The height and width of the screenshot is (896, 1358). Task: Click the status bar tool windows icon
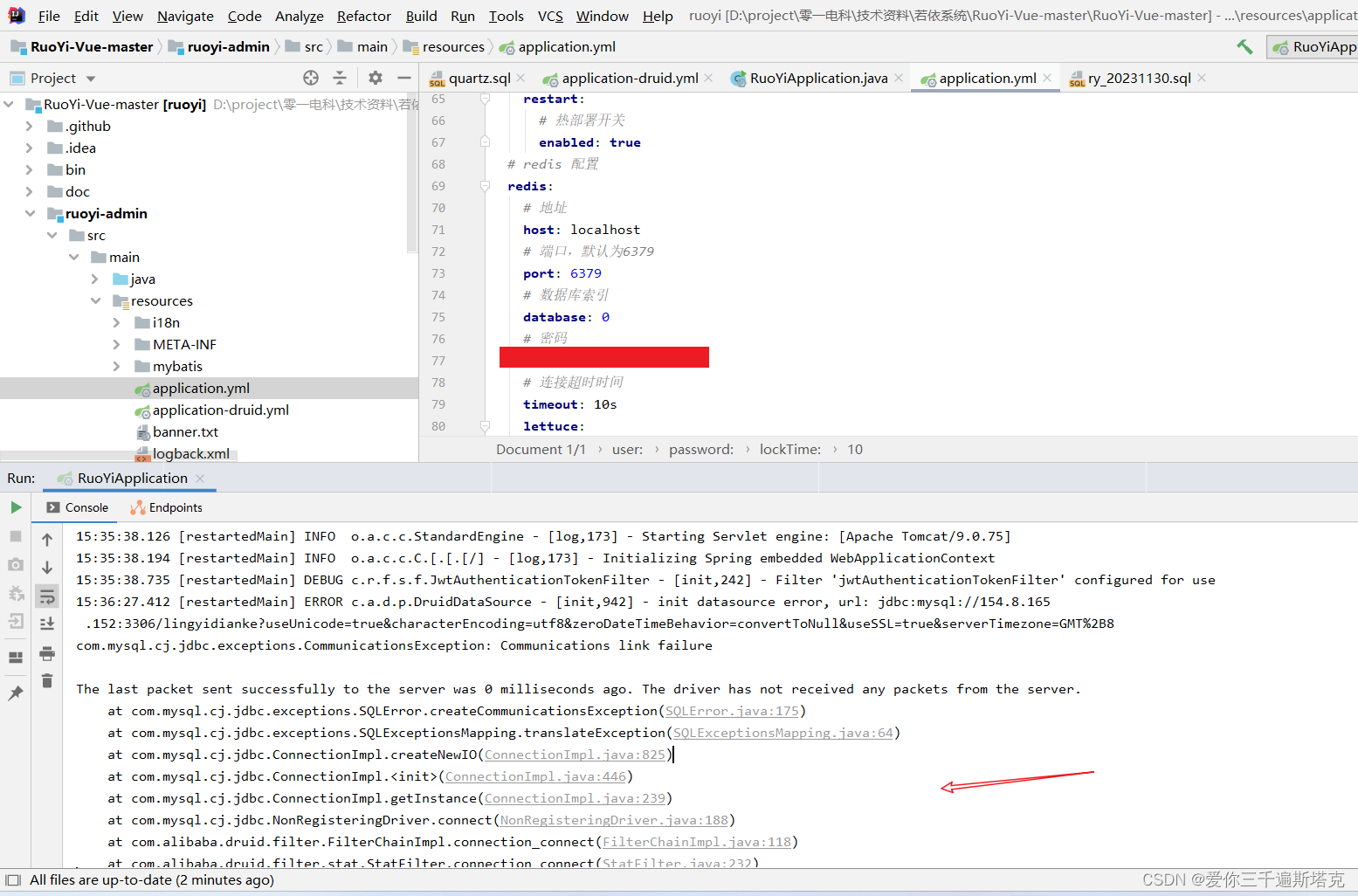tap(12, 880)
